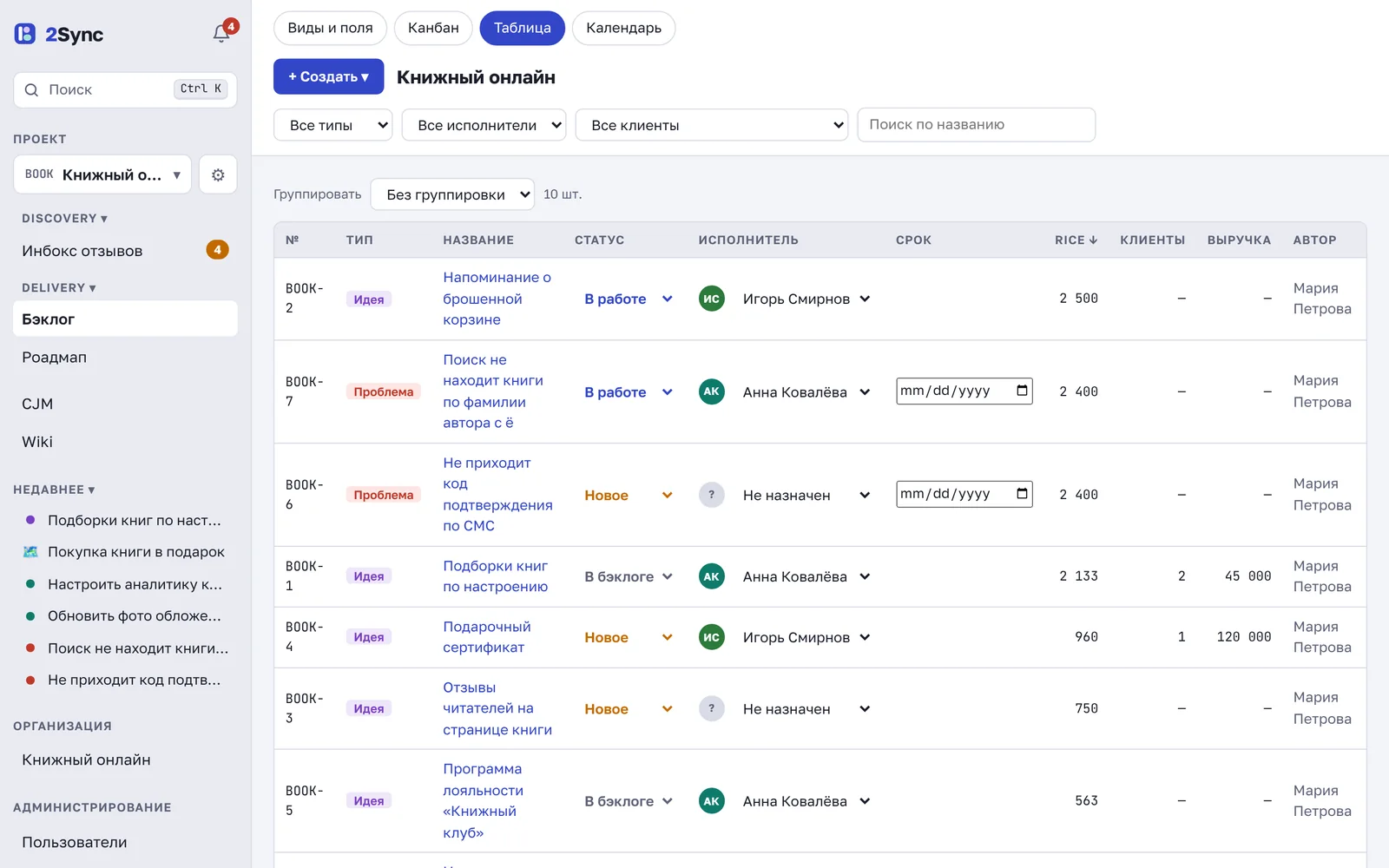Open calendar picker for BOOK-7 deadline
Image resolution: width=1389 pixels, height=868 pixels.
tap(1022, 391)
